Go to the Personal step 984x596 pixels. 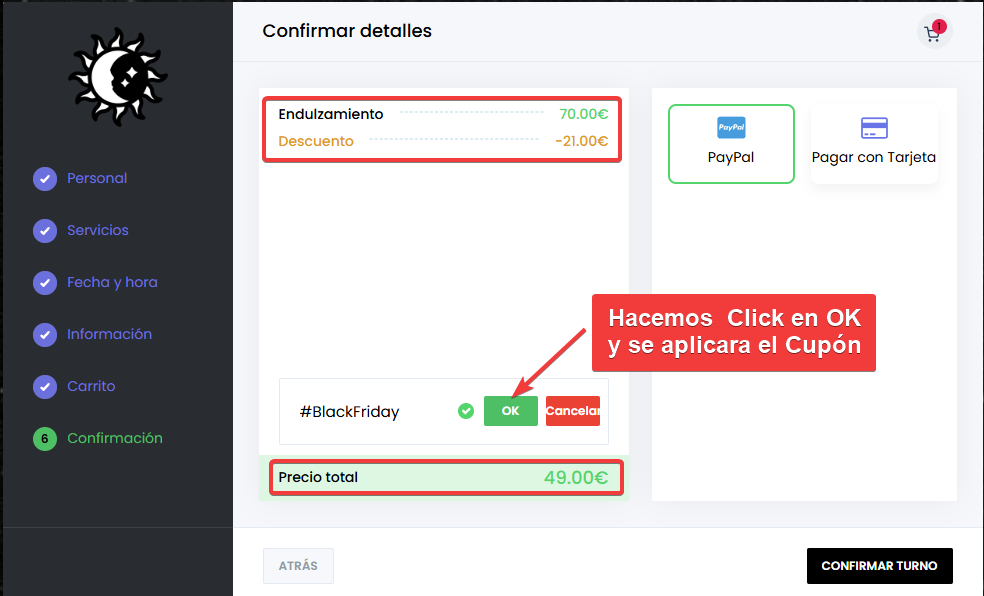click(x=97, y=179)
